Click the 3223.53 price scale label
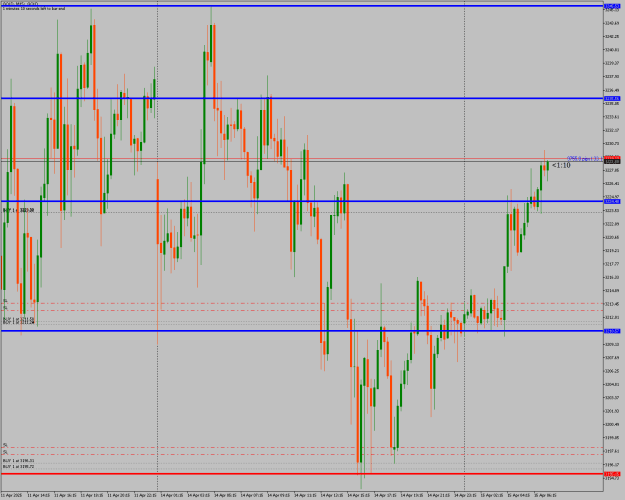This screenshot has height=500, width=625. tap(612, 210)
